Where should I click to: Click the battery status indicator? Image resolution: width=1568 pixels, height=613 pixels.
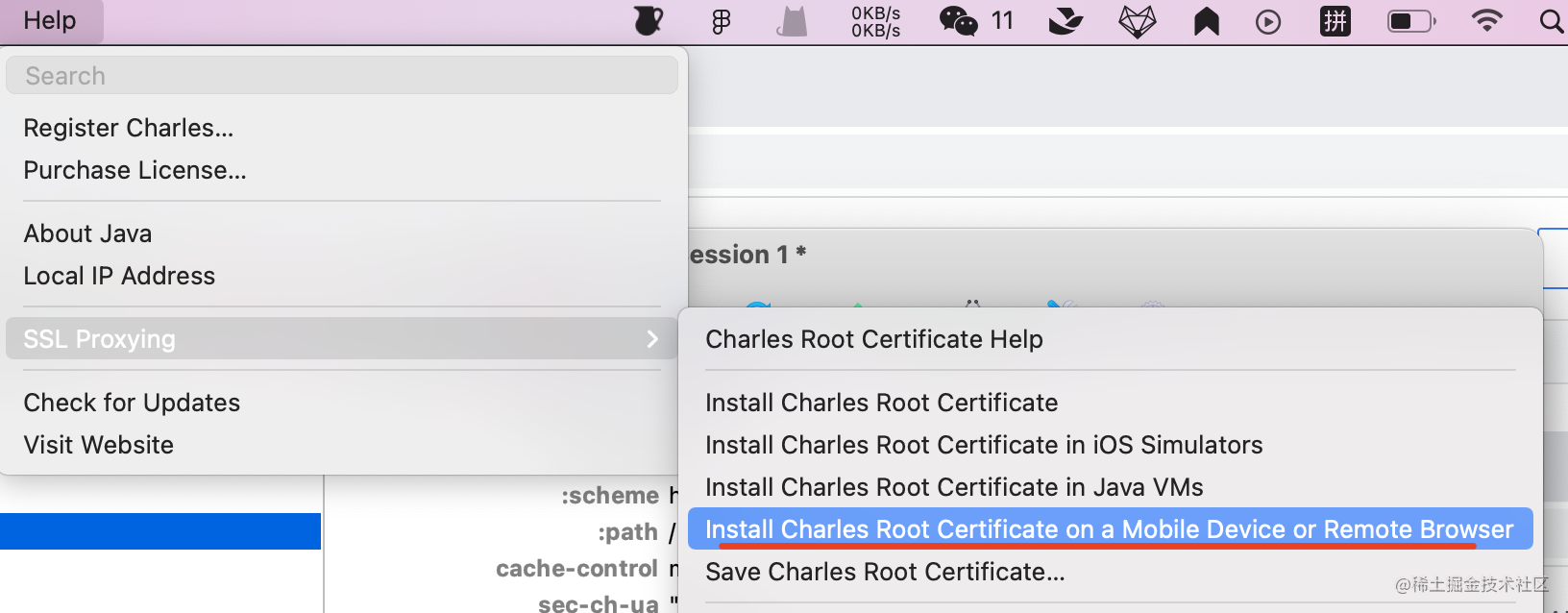pyautogui.click(x=1410, y=21)
